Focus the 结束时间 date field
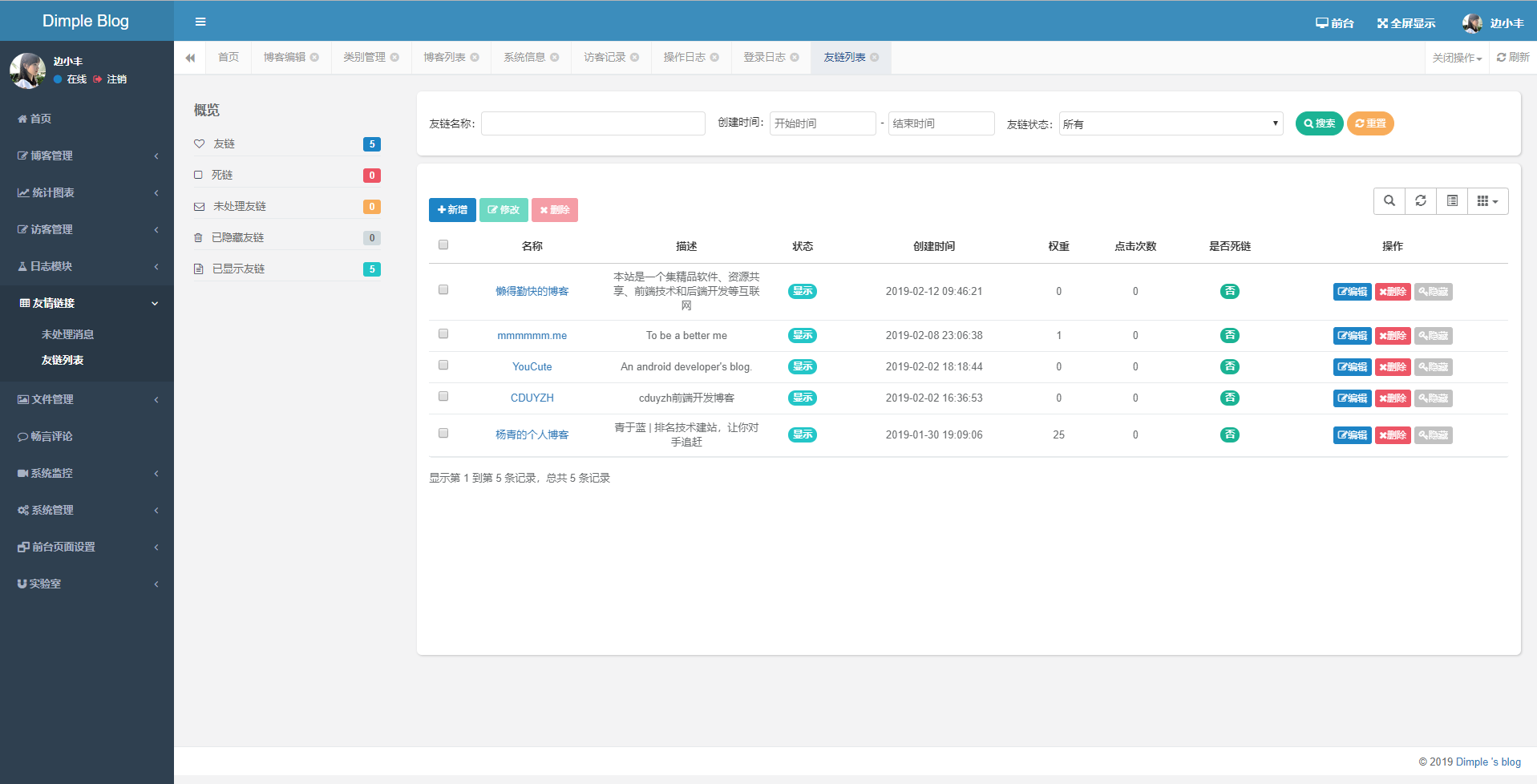 pos(941,123)
